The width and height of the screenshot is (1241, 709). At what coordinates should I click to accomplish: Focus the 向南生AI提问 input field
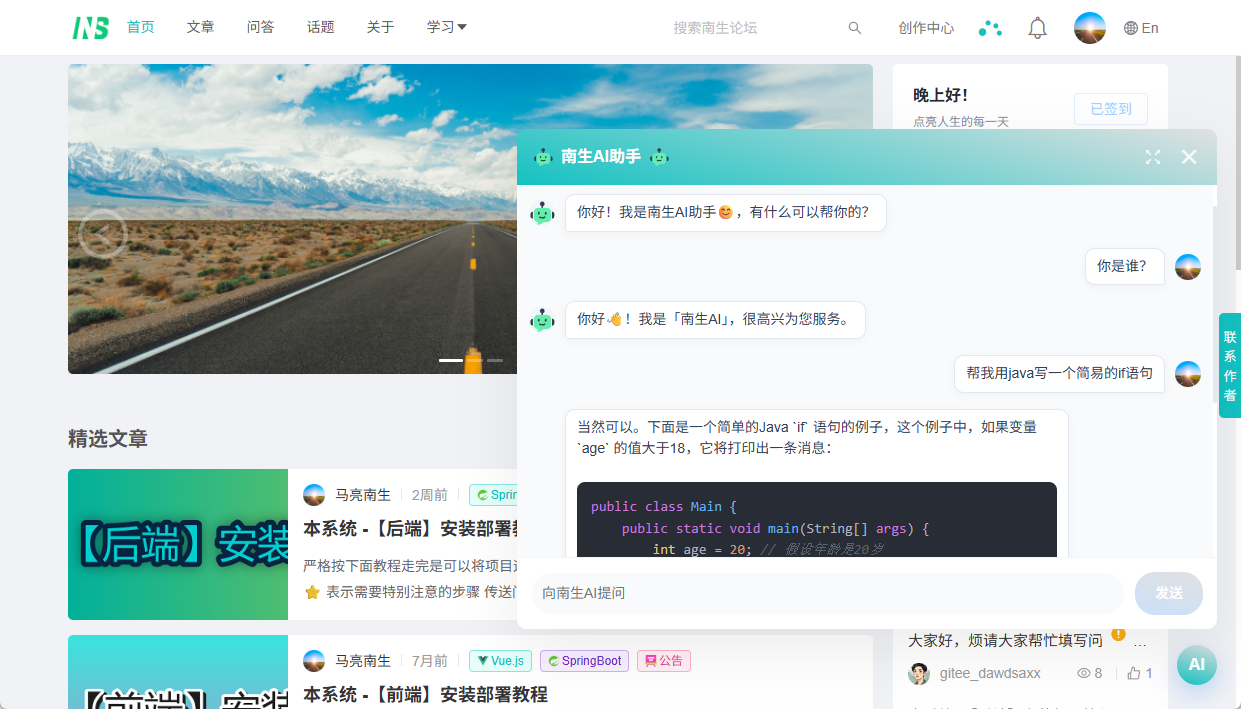pyautogui.click(x=827, y=593)
